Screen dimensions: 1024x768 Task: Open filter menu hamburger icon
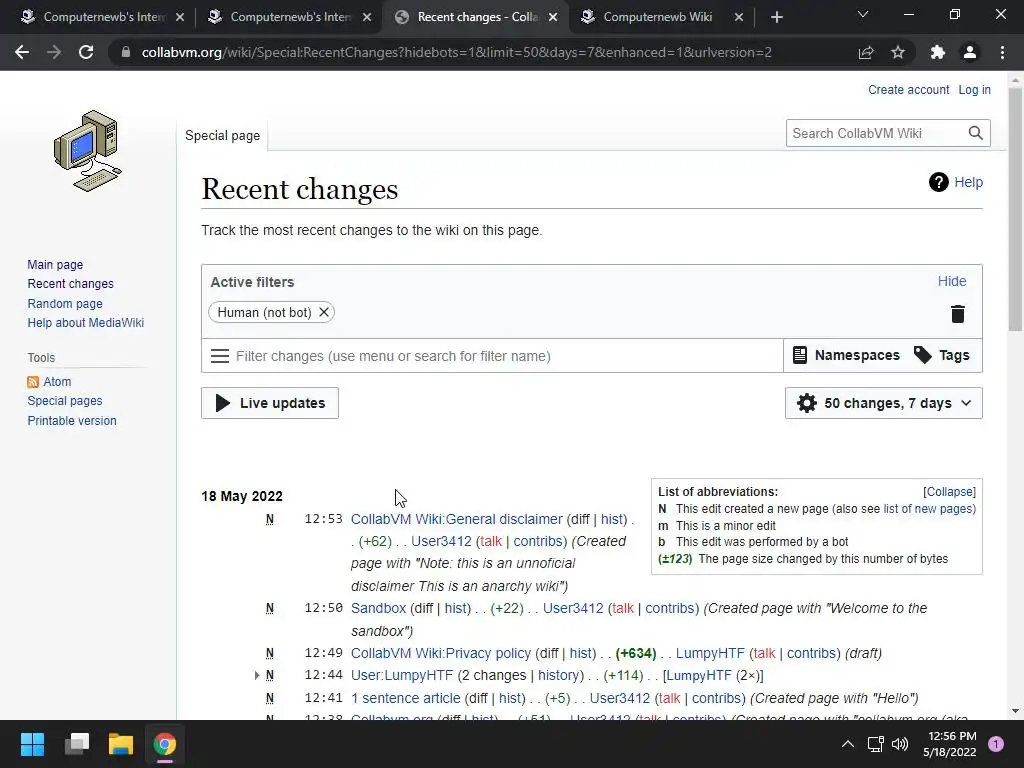[x=220, y=356]
